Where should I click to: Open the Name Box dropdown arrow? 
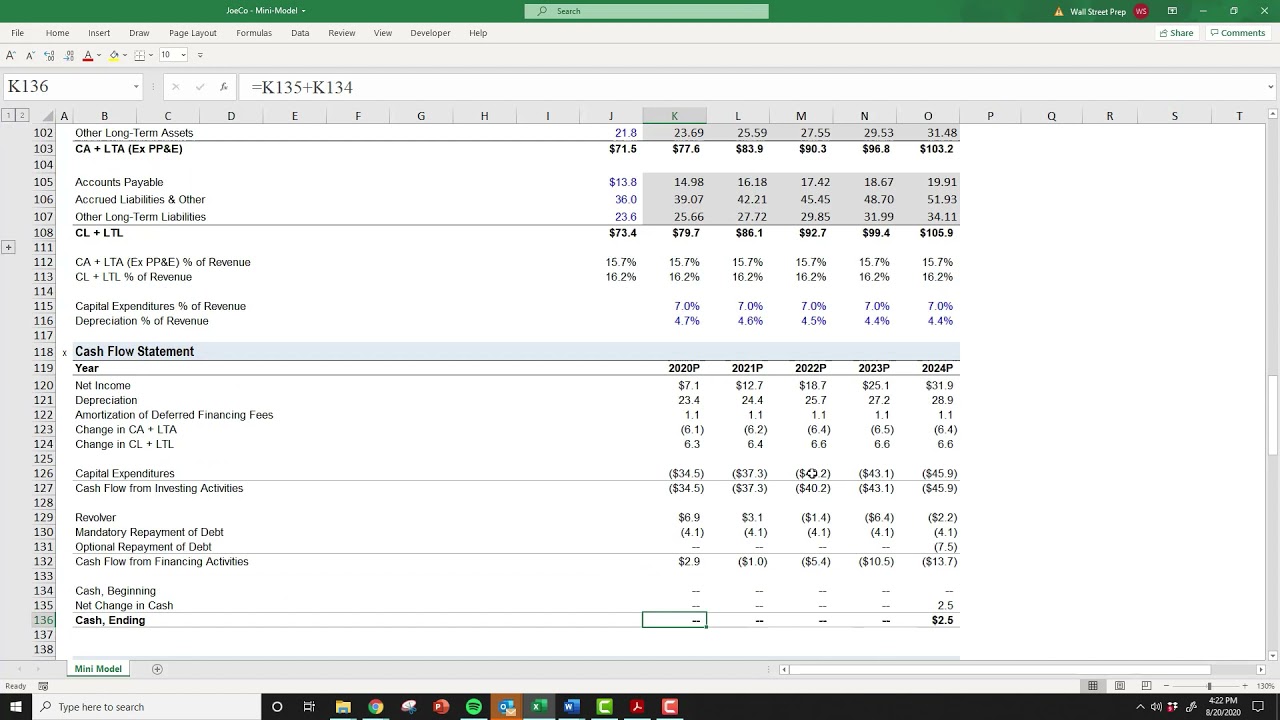pos(136,87)
